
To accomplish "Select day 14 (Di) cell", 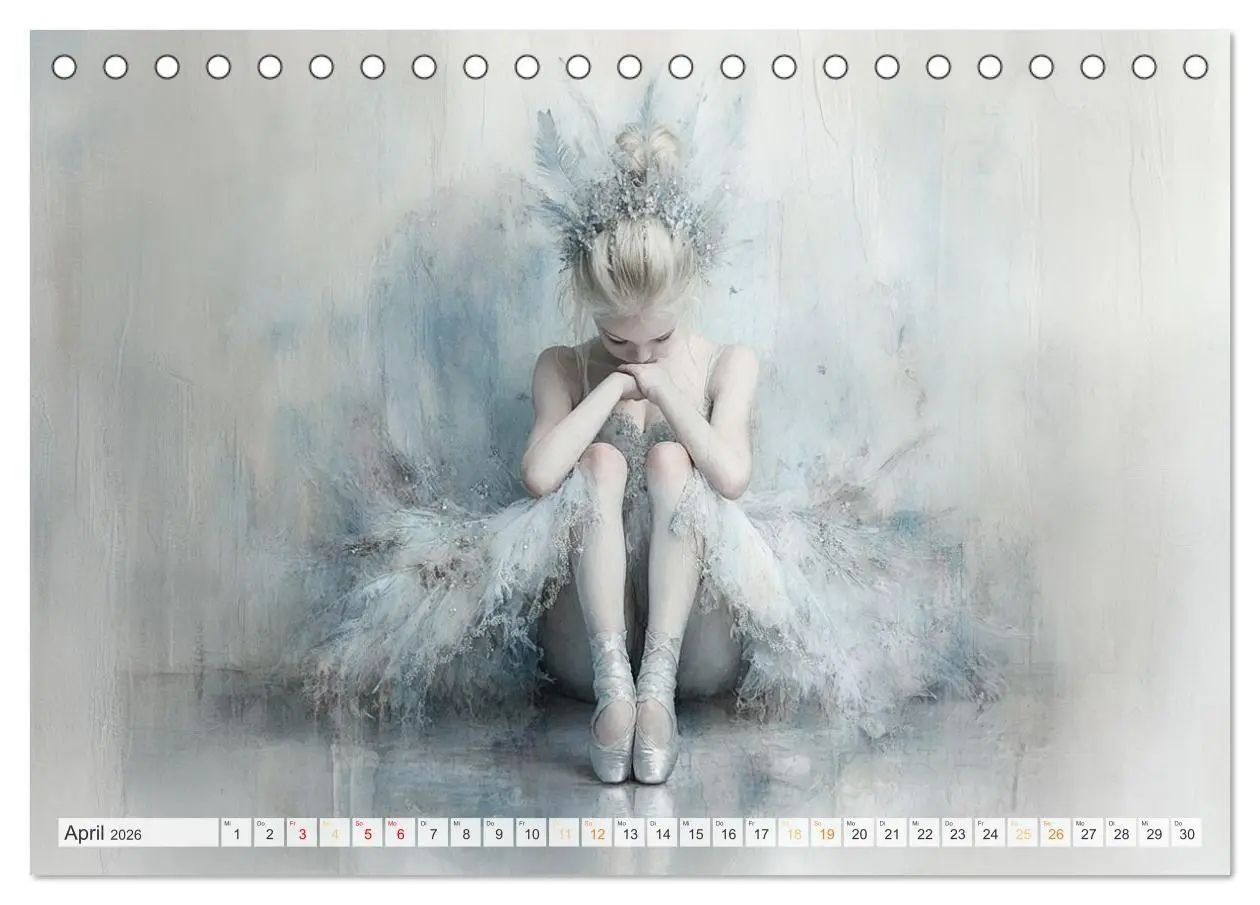I will [x=663, y=833].
